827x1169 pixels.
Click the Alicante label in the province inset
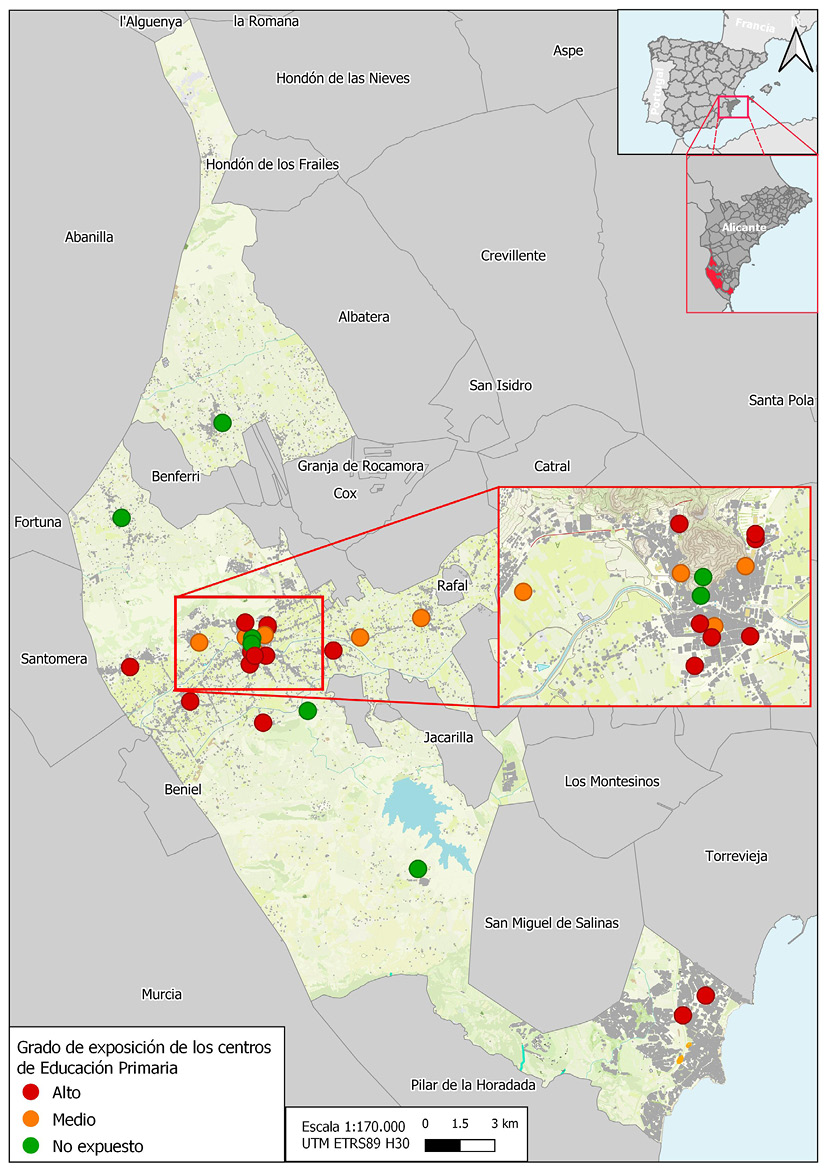pyautogui.click(x=742, y=228)
